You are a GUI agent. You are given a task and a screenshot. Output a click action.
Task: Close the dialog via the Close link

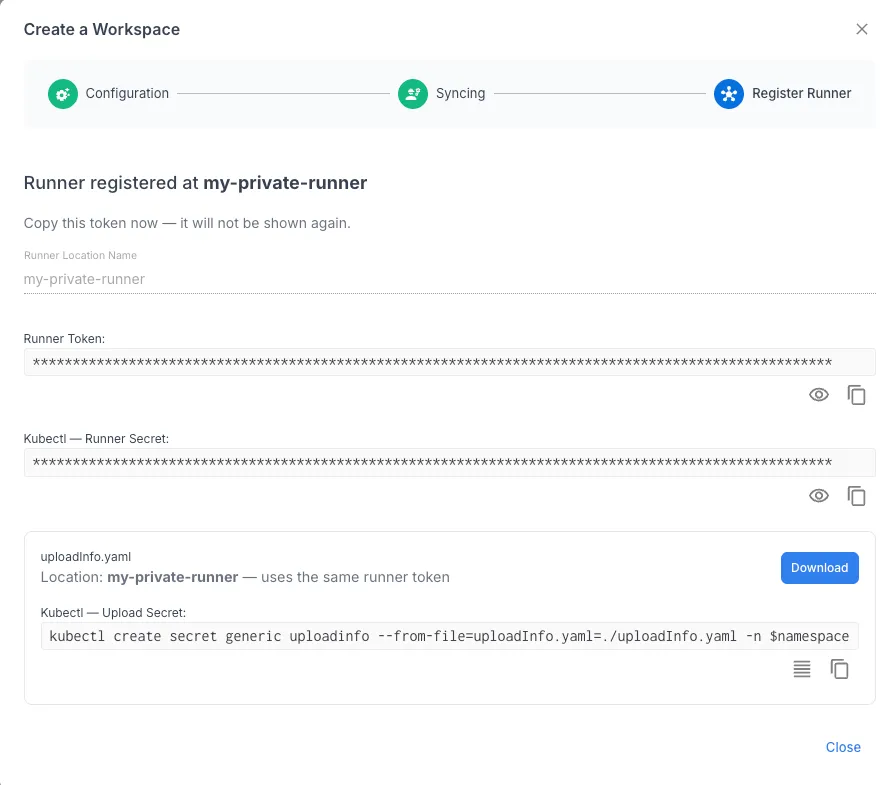(x=843, y=747)
